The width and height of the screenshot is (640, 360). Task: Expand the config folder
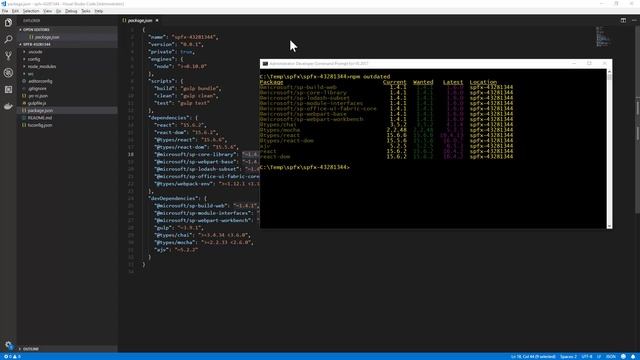[x=34, y=59]
